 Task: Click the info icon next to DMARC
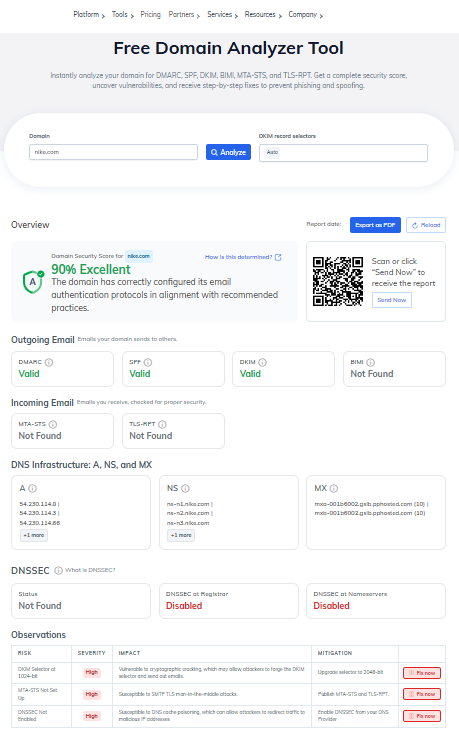(49, 362)
